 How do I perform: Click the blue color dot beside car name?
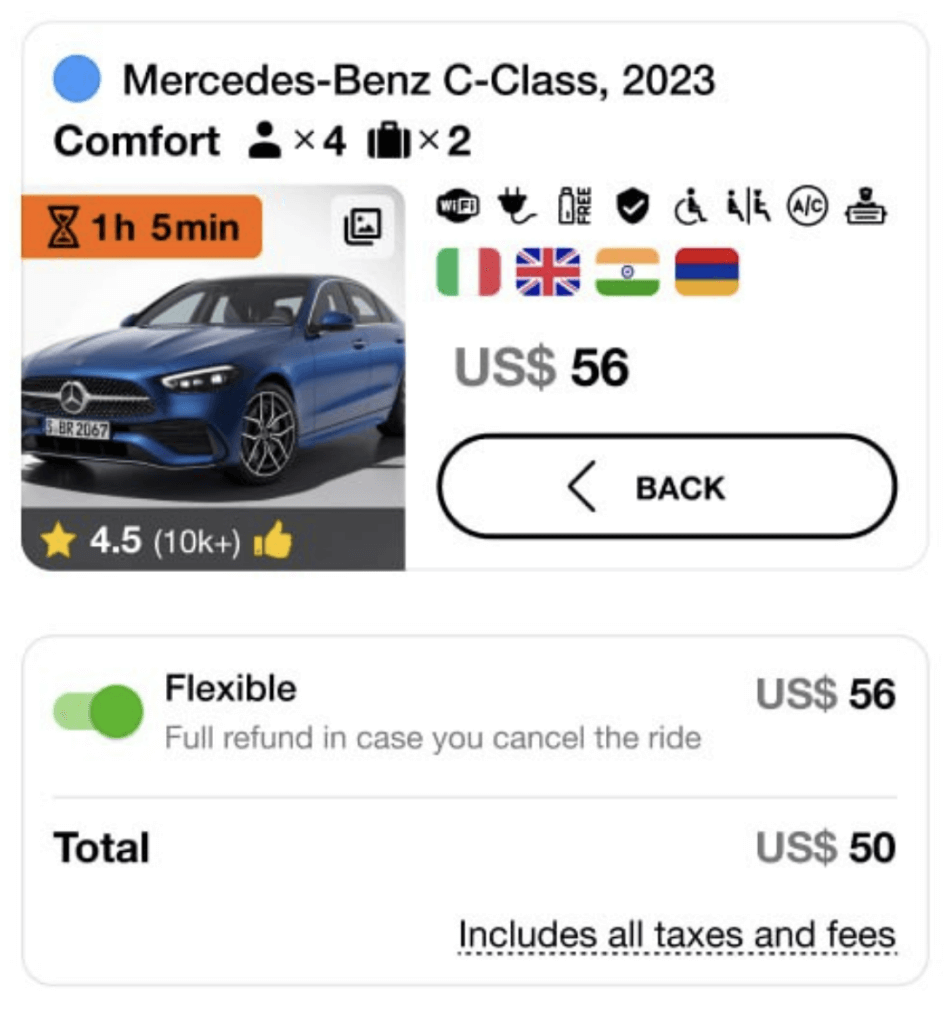click(76, 80)
